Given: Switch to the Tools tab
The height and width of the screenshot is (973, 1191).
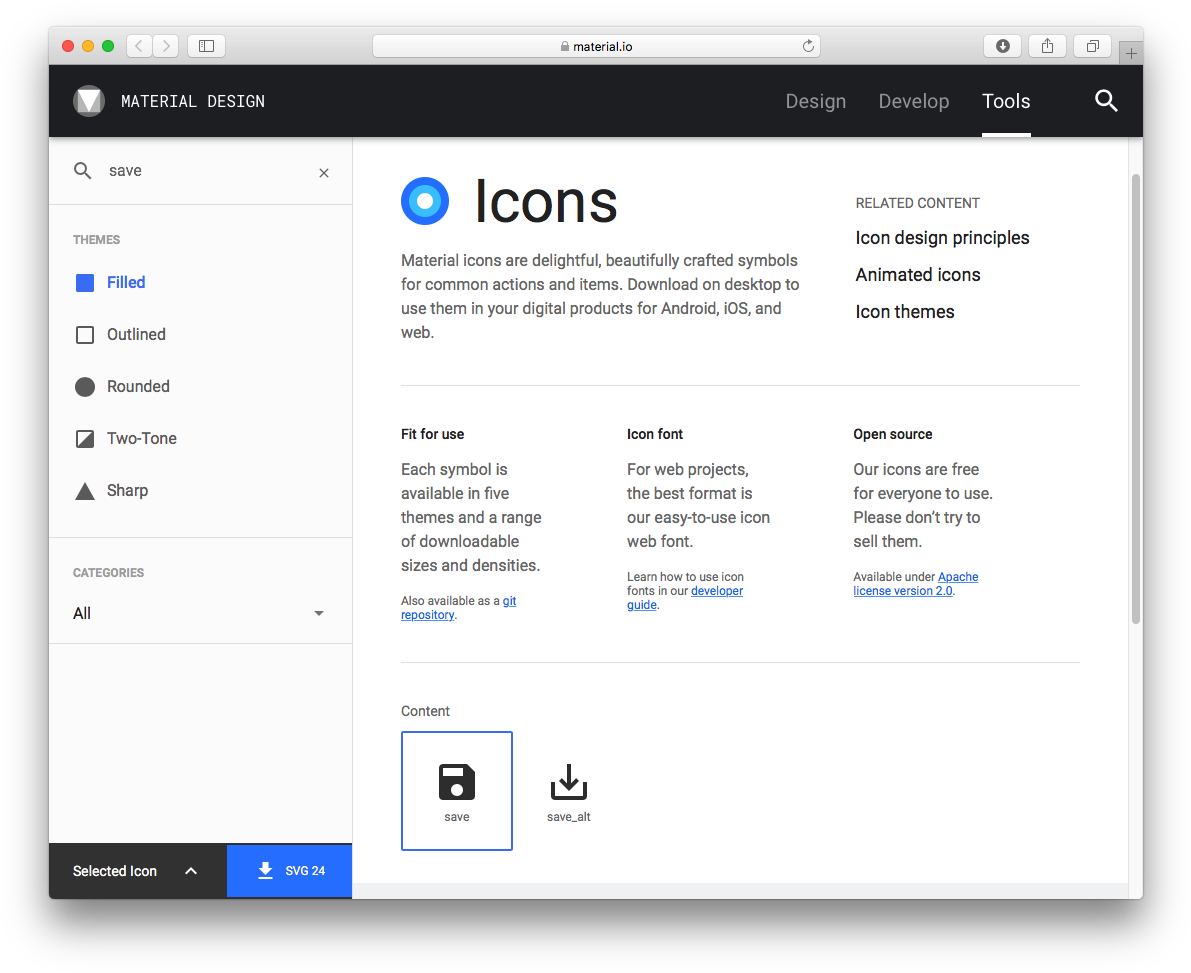Looking at the screenshot, I should click(1006, 102).
